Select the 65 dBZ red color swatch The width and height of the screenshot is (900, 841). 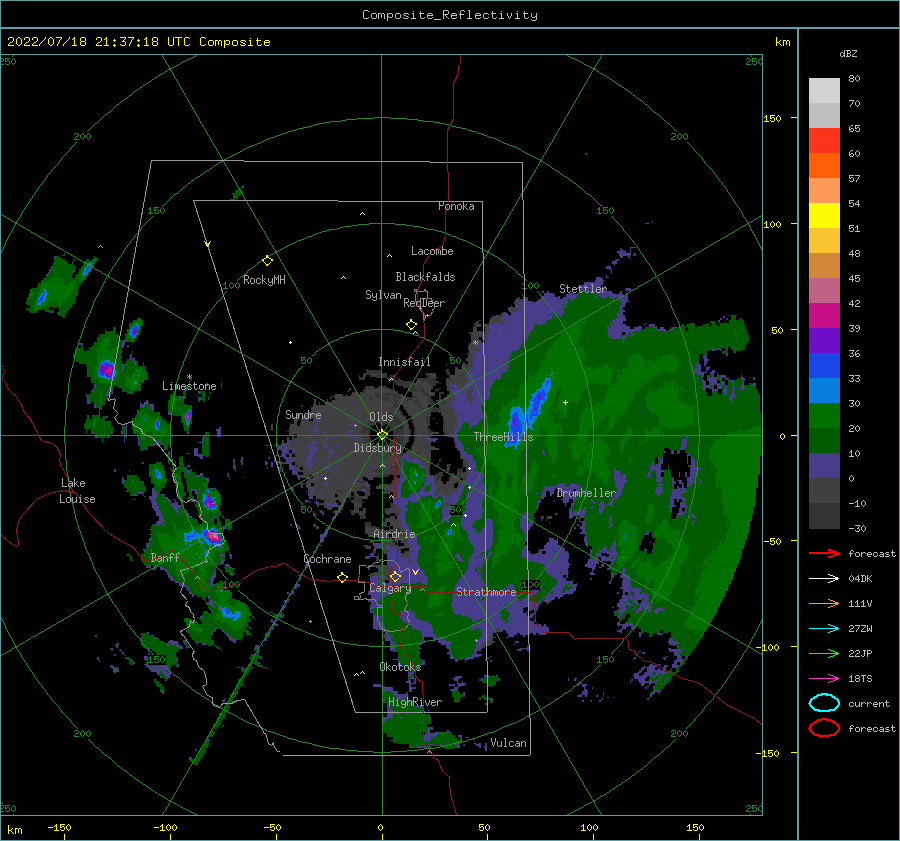pyautogui.click(x=824, y=140)
